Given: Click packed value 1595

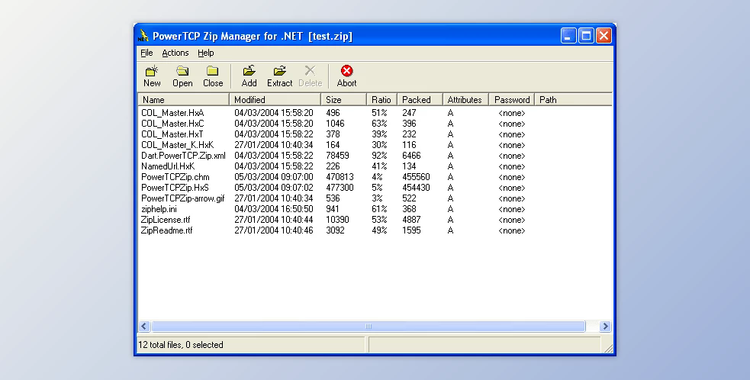Looking at the screenshot, I should (x=411, y=230).
